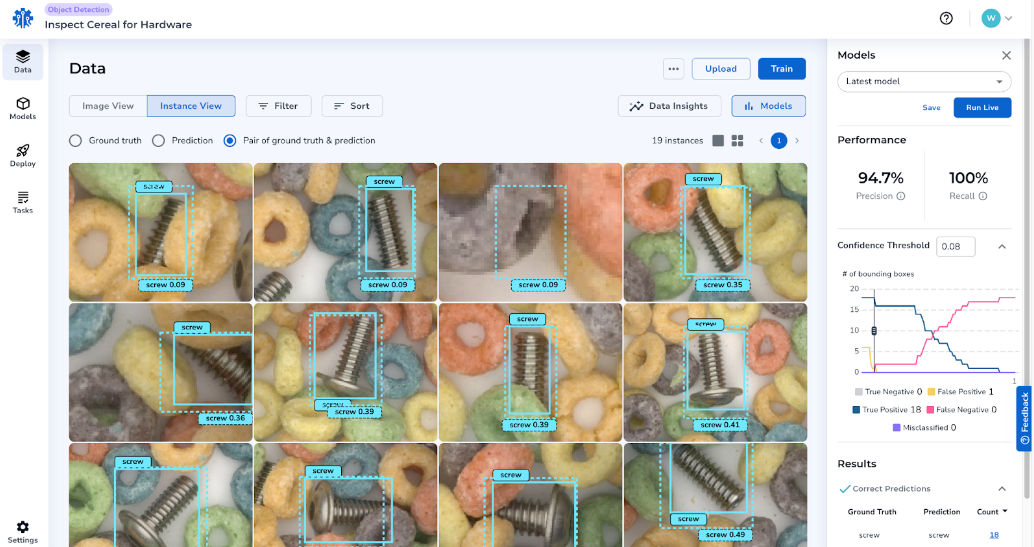This screenshot has height=547, width=1034.
Task: Open the screw 0.36 instance thumbnail
Action: click(160, 372)
